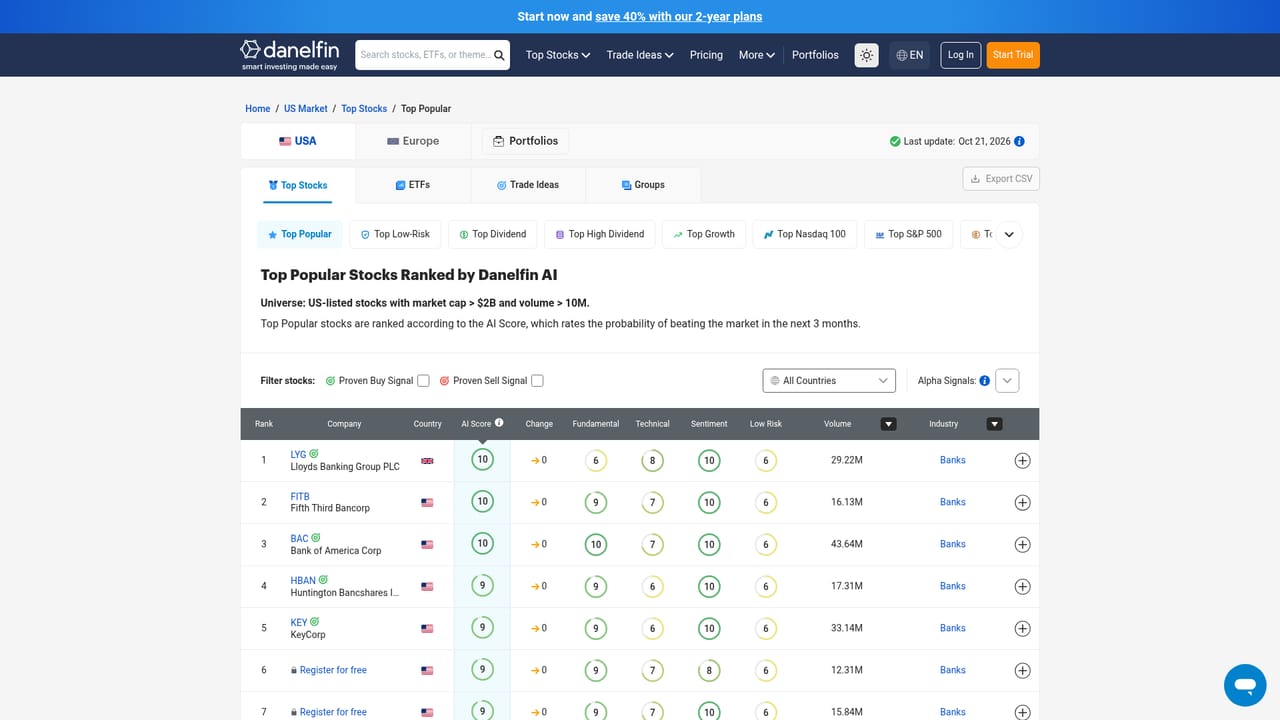Screen dimensions: 1280x720
Task: Click the Export CSV button
Action: [1001, 179]
